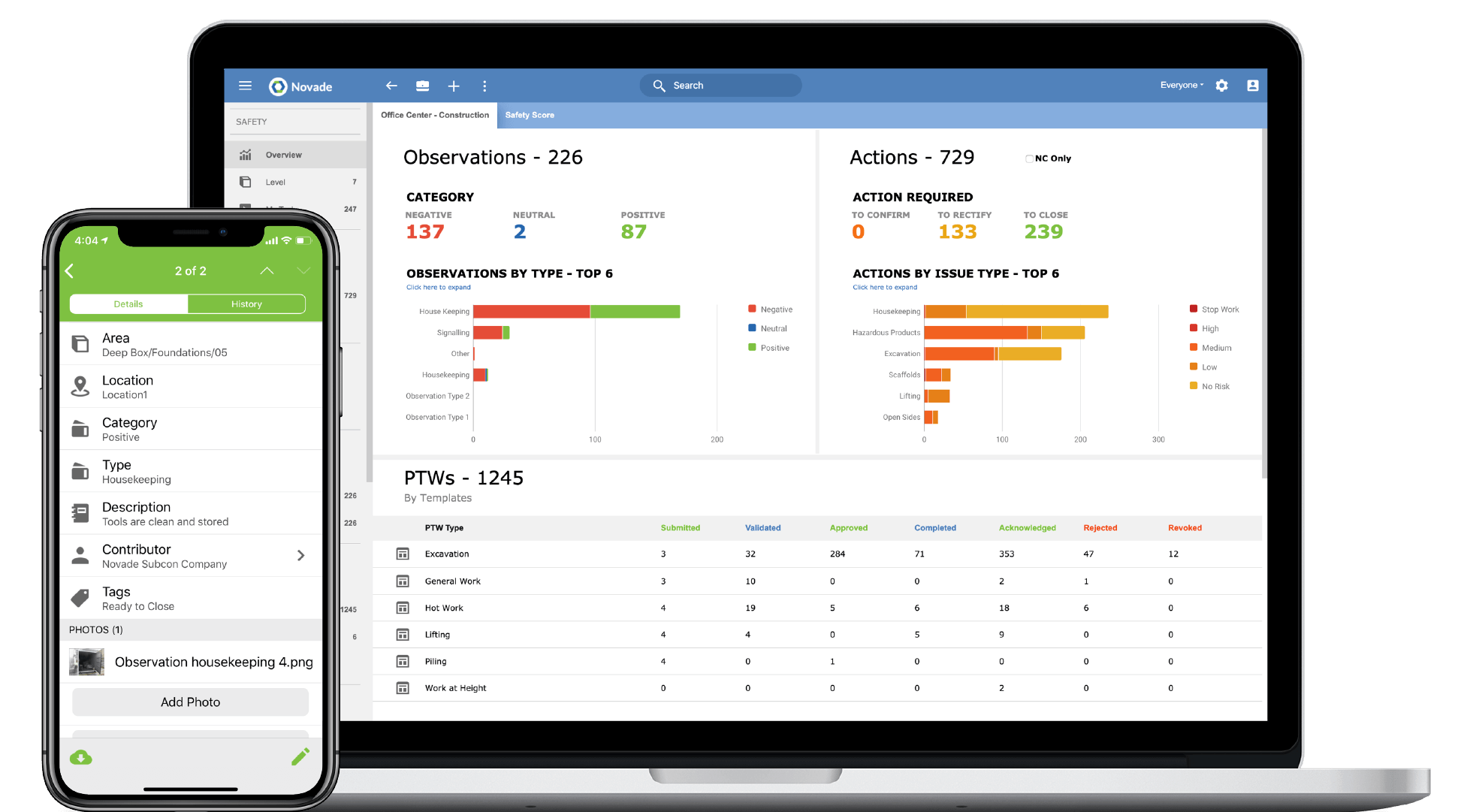Switch to Office Center Construction tab

pyautogui.click(x=434, y=114)
